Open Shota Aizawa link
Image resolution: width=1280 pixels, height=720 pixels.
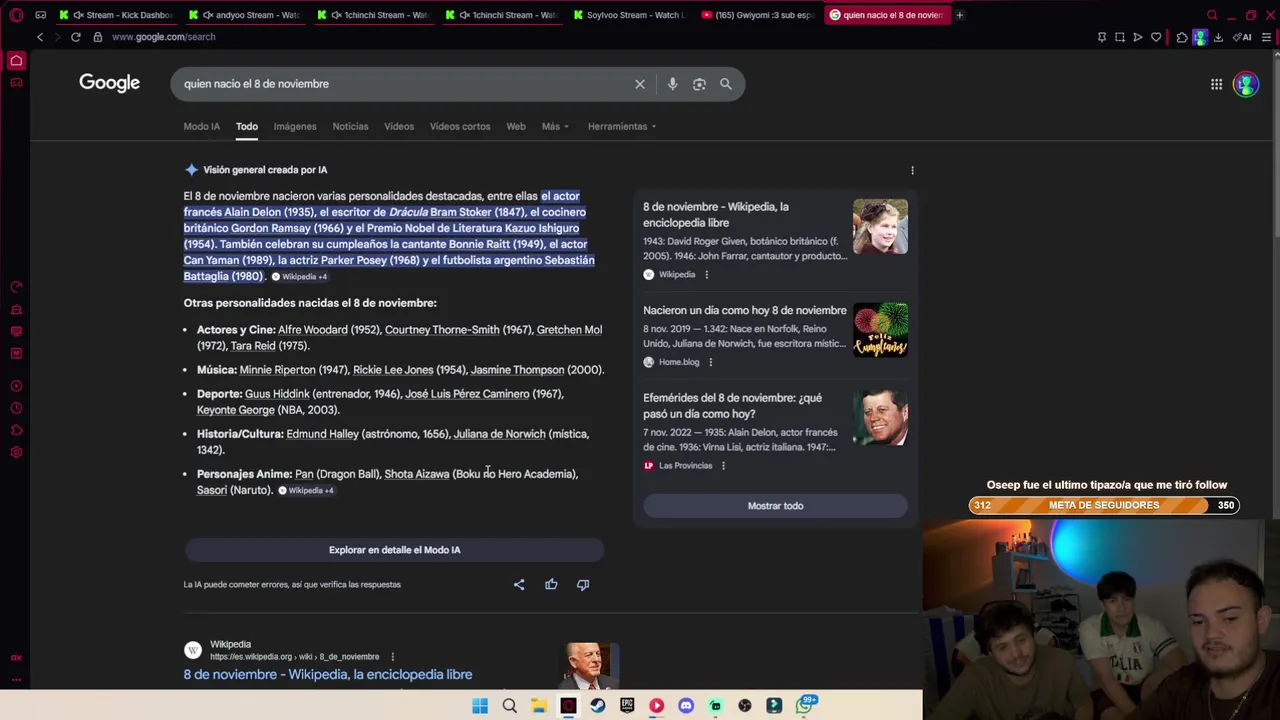tap(417, 474)
